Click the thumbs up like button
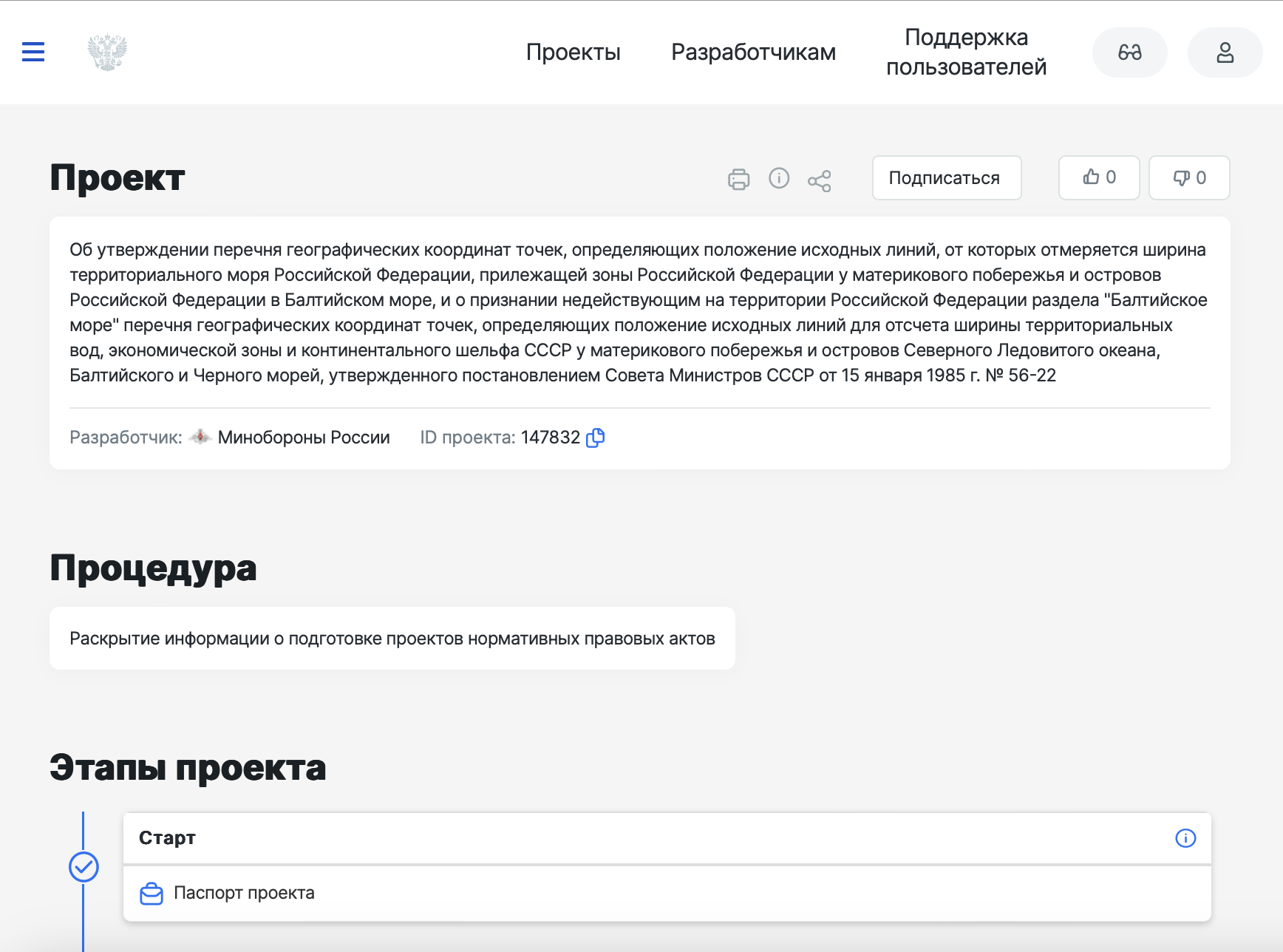 pyautogui.click(x=1099, y=177)
